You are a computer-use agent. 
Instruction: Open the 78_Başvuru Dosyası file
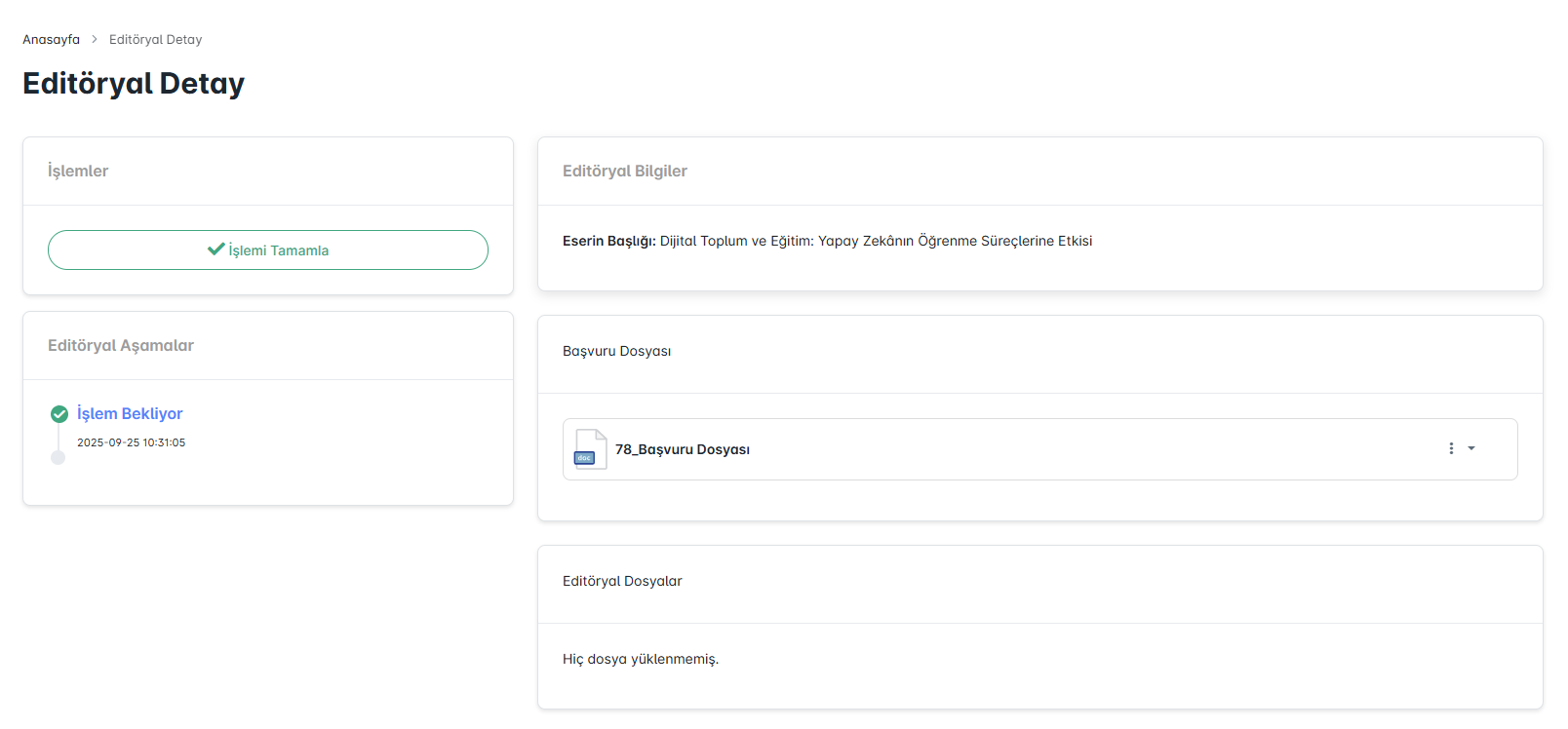coord(682,449)
